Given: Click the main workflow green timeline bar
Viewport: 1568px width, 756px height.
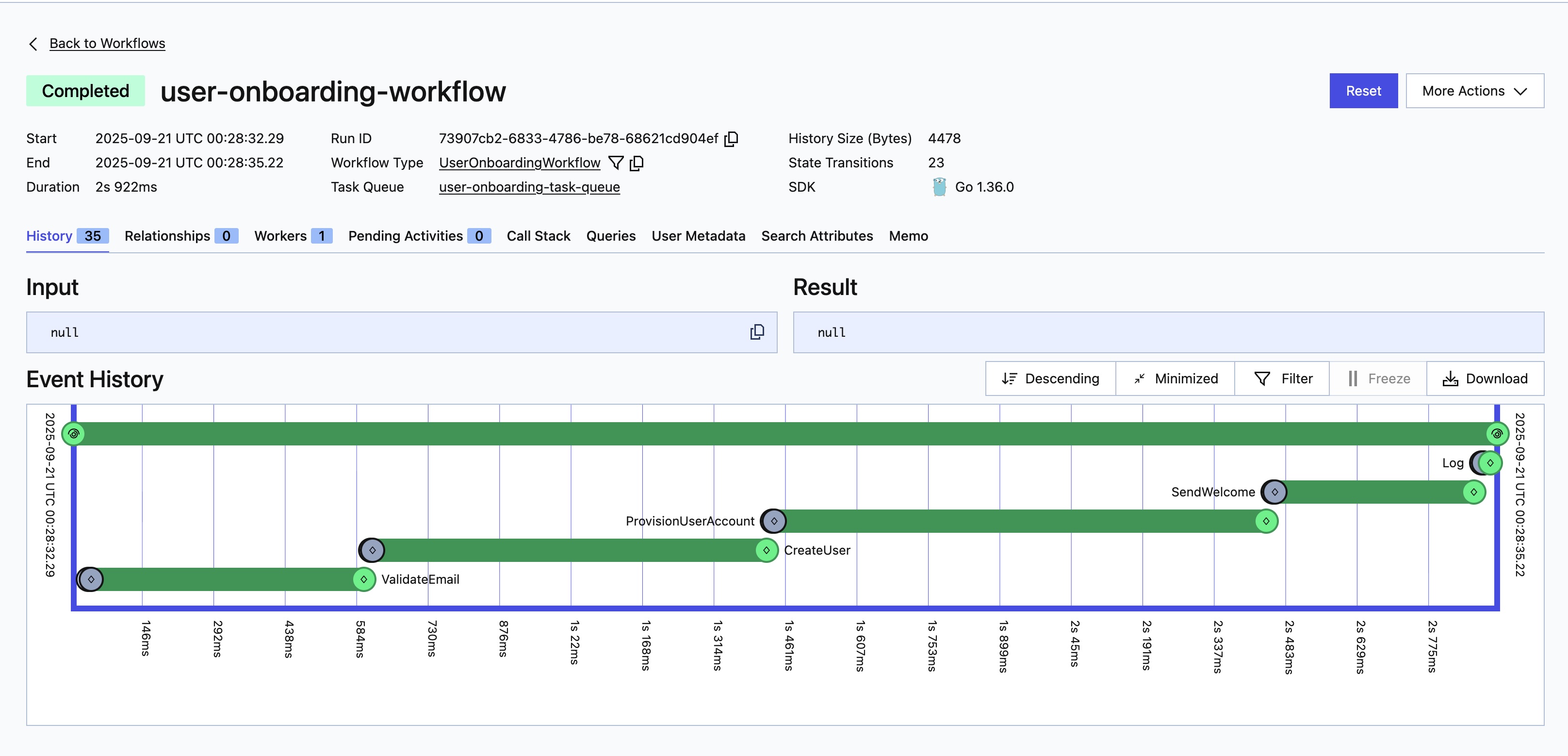Looking at the screenshot, I should (x=785, y=434).
